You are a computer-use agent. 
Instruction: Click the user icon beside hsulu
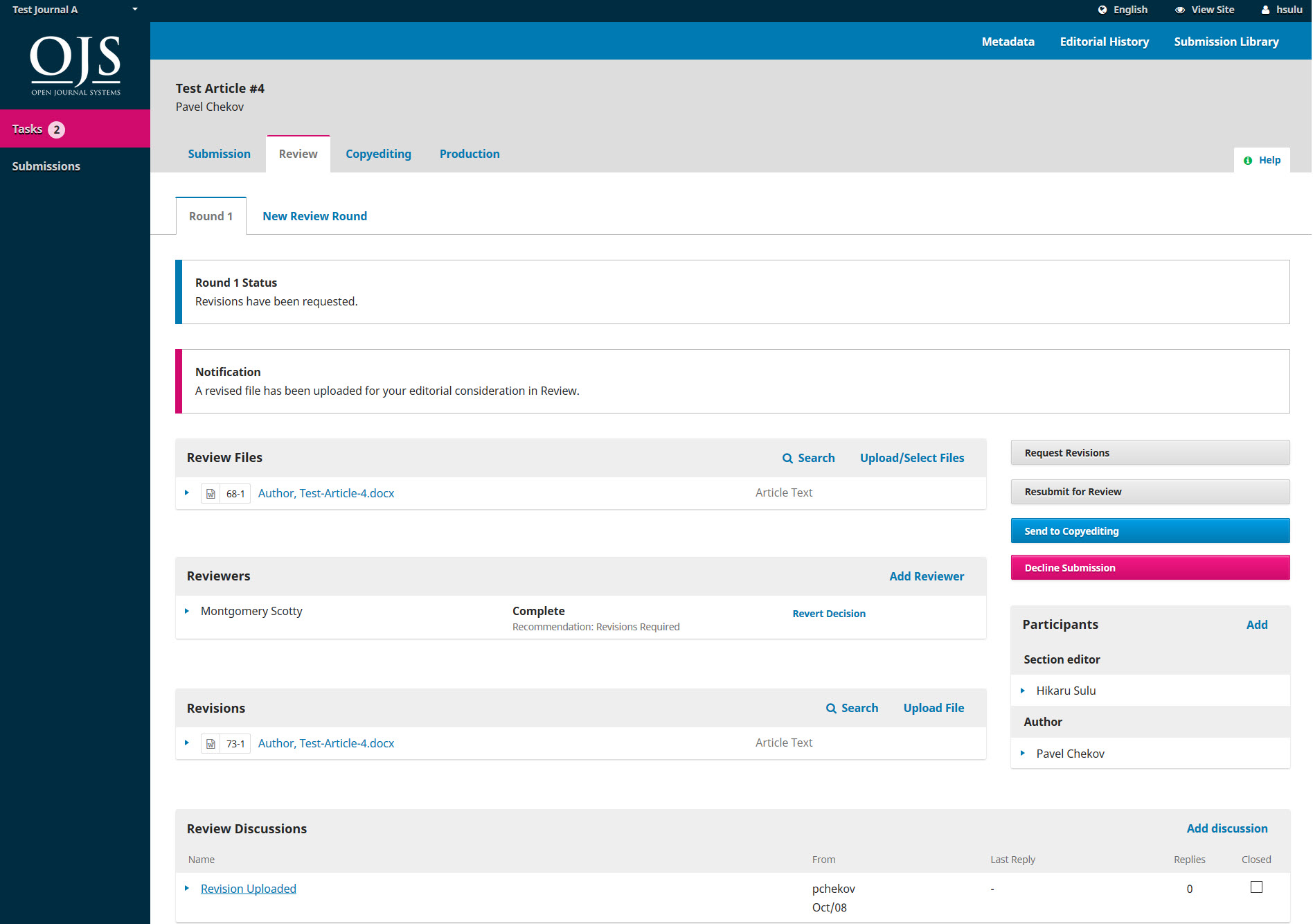(x=1265, y=10)
